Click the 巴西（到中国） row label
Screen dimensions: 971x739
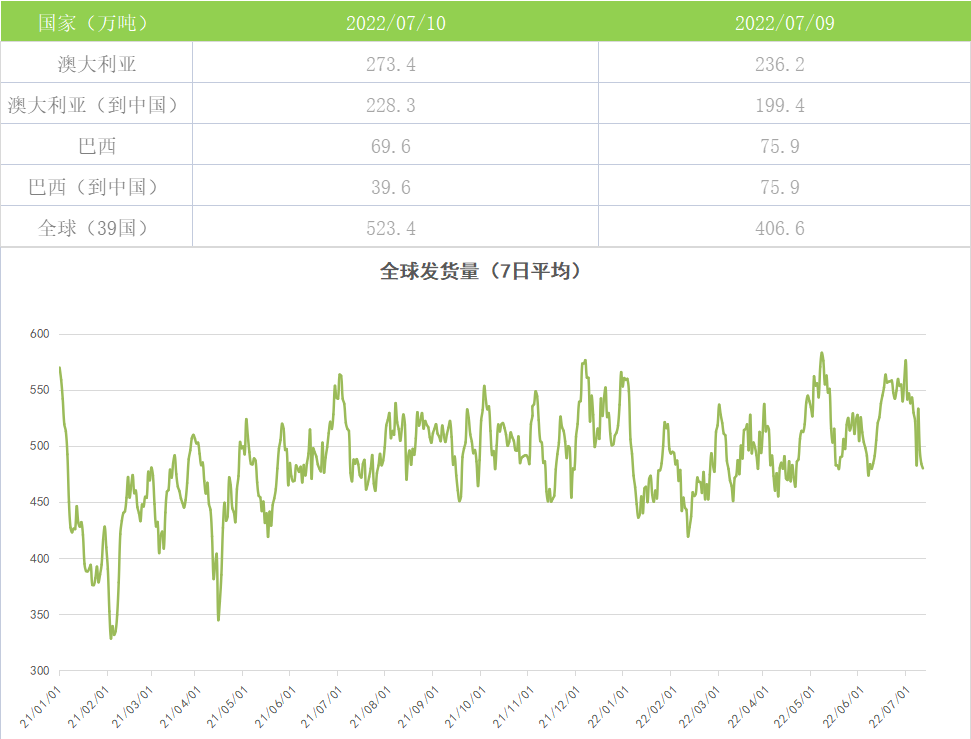[96, 187]
